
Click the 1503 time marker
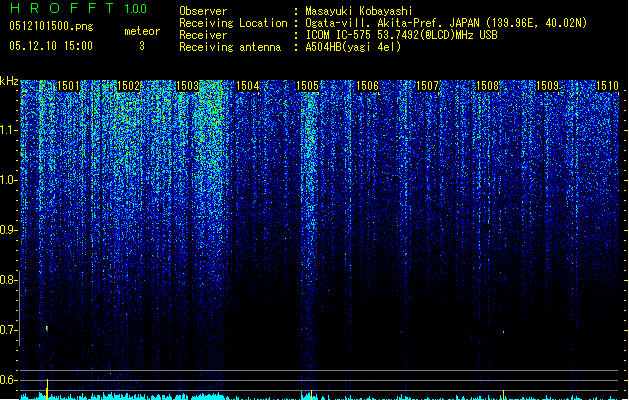coord(188,86)
